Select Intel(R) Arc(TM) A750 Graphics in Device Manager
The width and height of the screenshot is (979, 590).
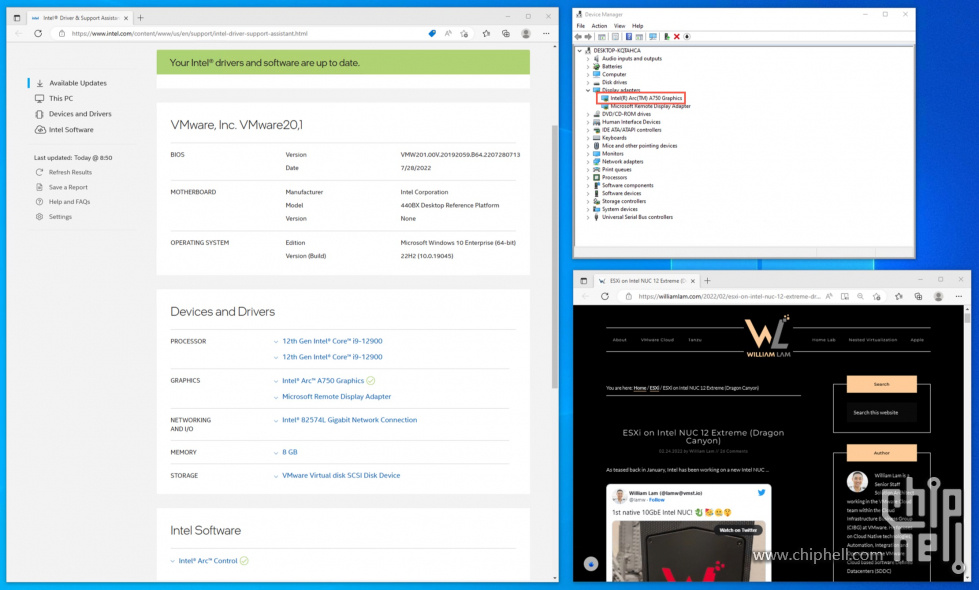(646, 98)
